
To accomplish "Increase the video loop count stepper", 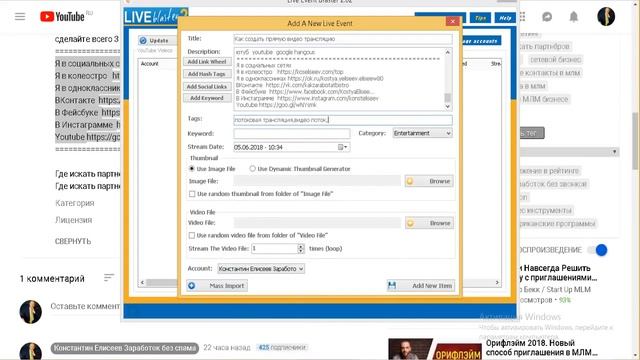I will (x=301, y=246).
